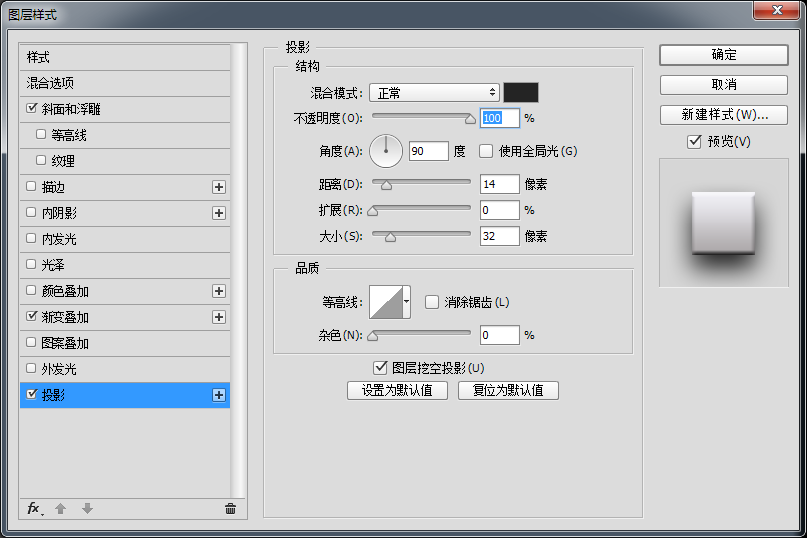Viewport: 807px width, 538px height.
Task: Delete effect with the trash icon
Action: point(230,509)
